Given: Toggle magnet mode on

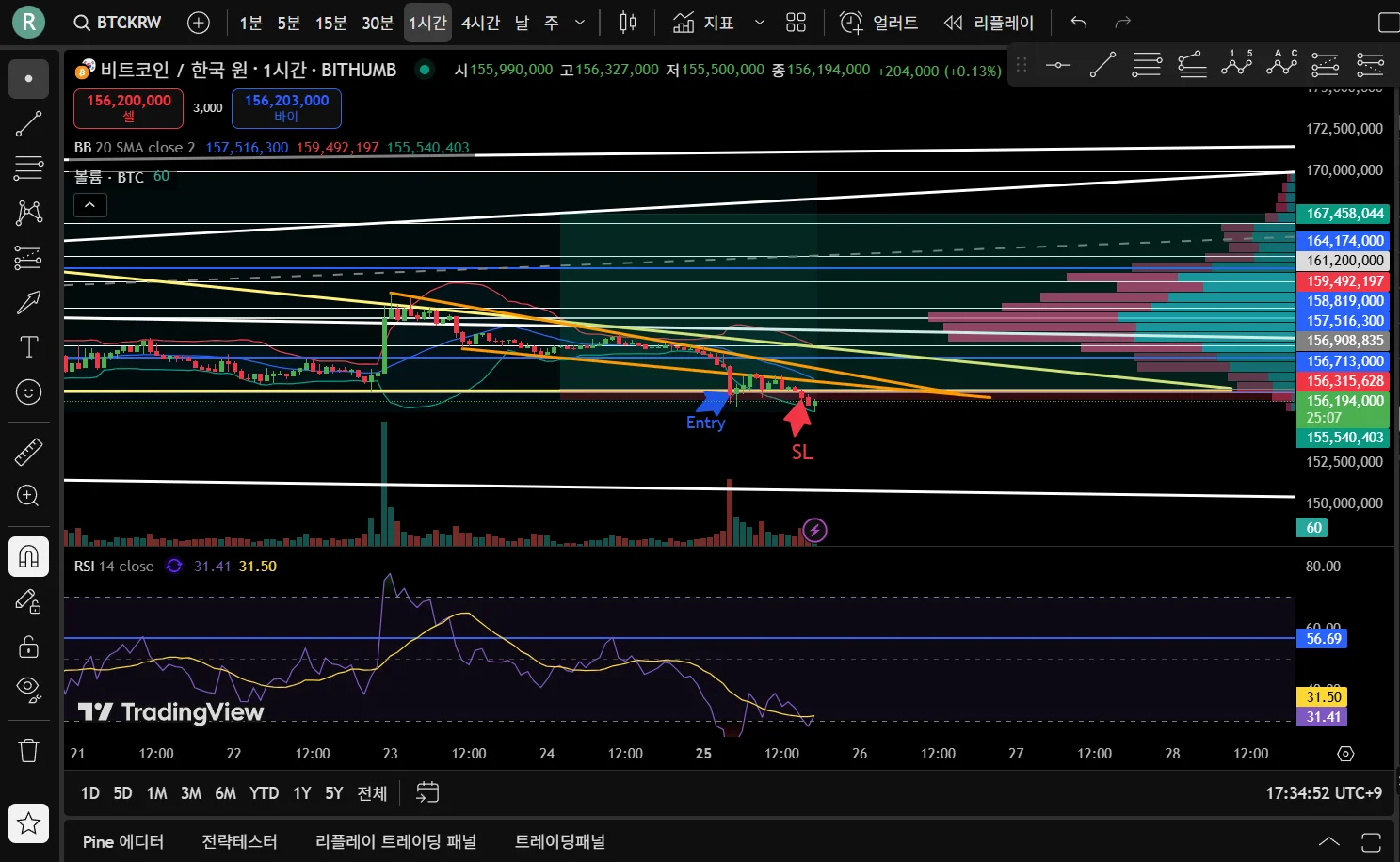Looking at the screenshot, I should tap(28, 556).
